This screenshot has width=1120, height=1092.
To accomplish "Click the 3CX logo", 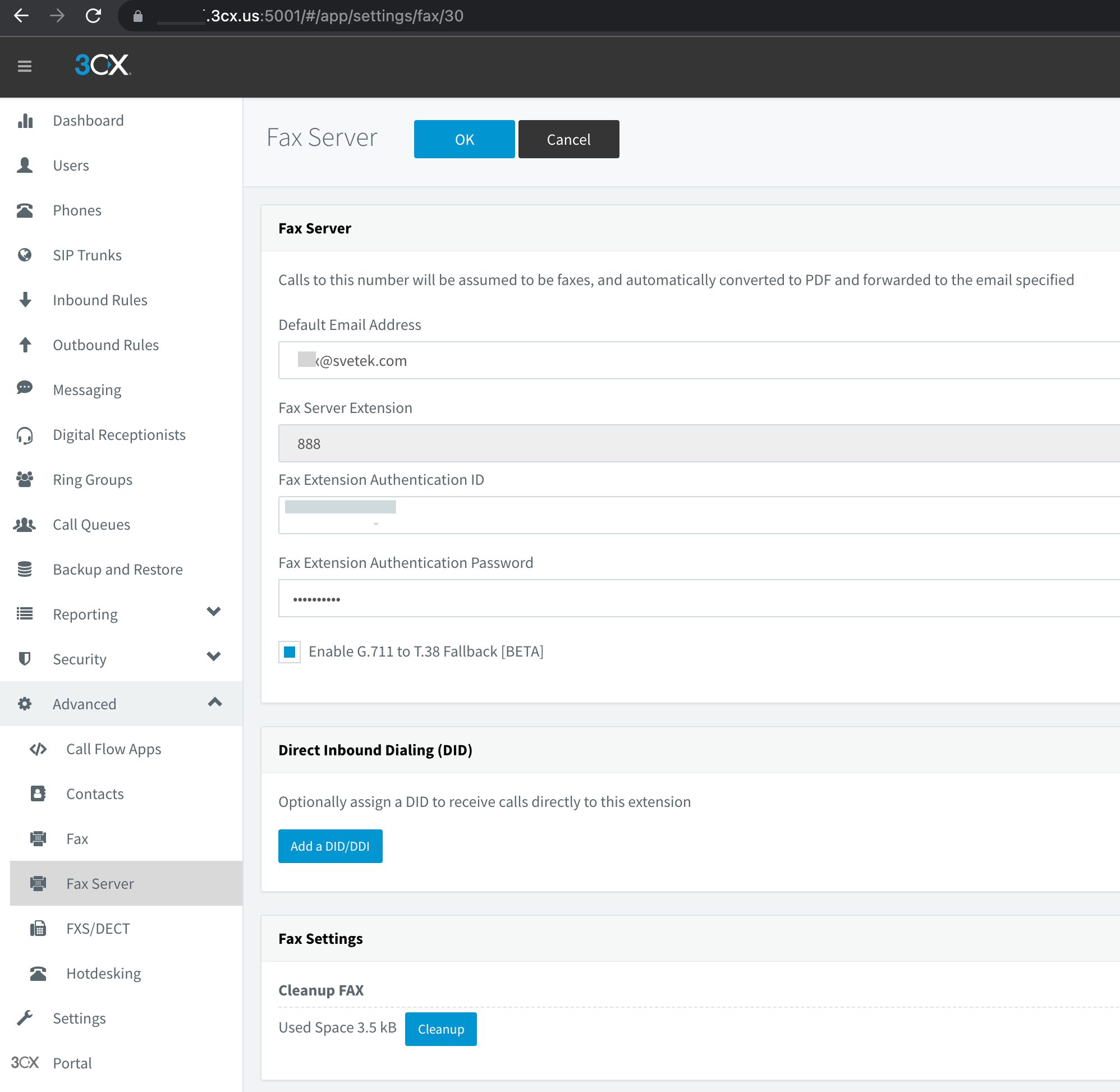I will (x=103, y=65).
